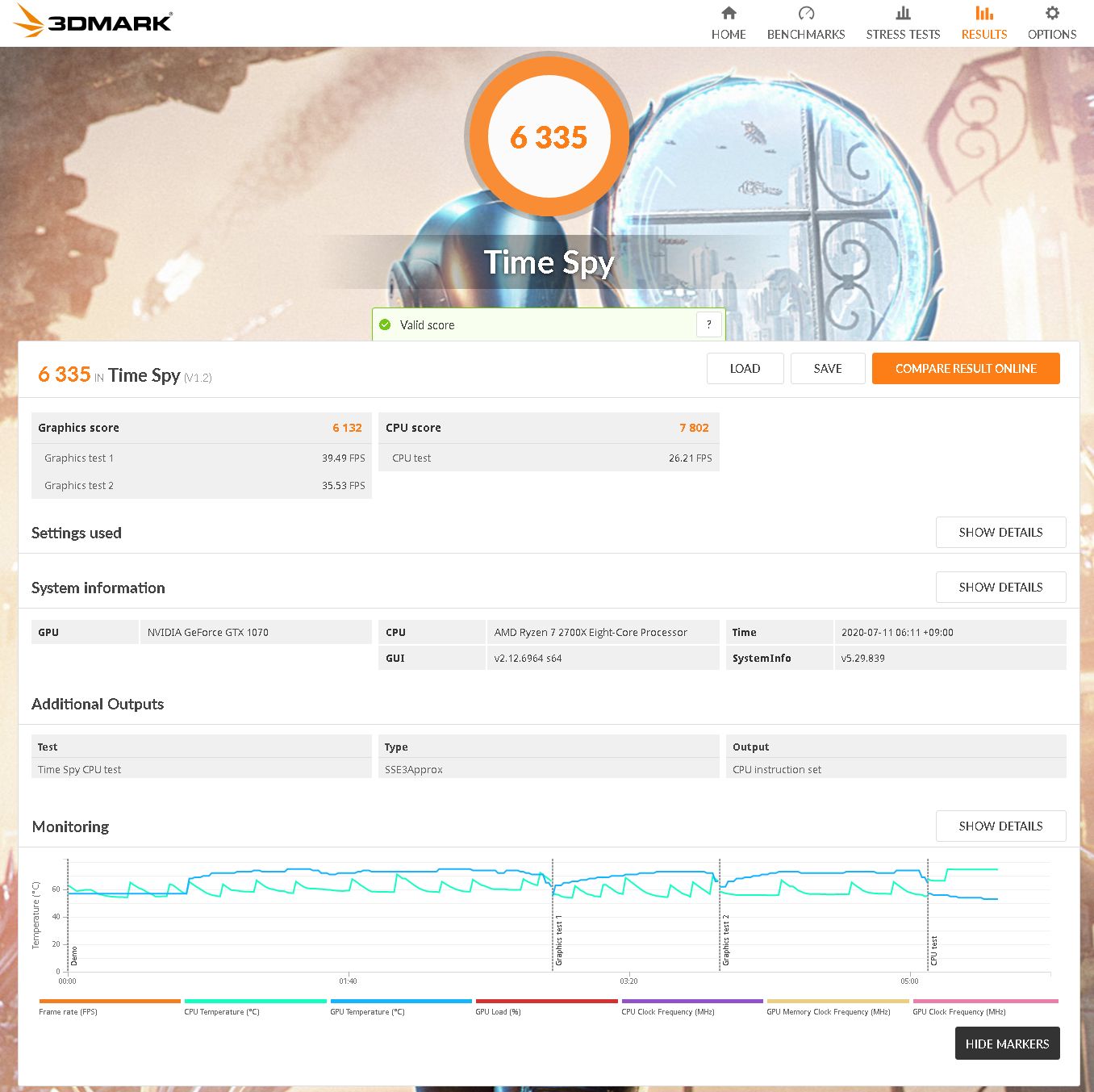This screenshot has height=1092, width=1094.
Task: Click the green Valid score checkmark
Action: [385, 324]
